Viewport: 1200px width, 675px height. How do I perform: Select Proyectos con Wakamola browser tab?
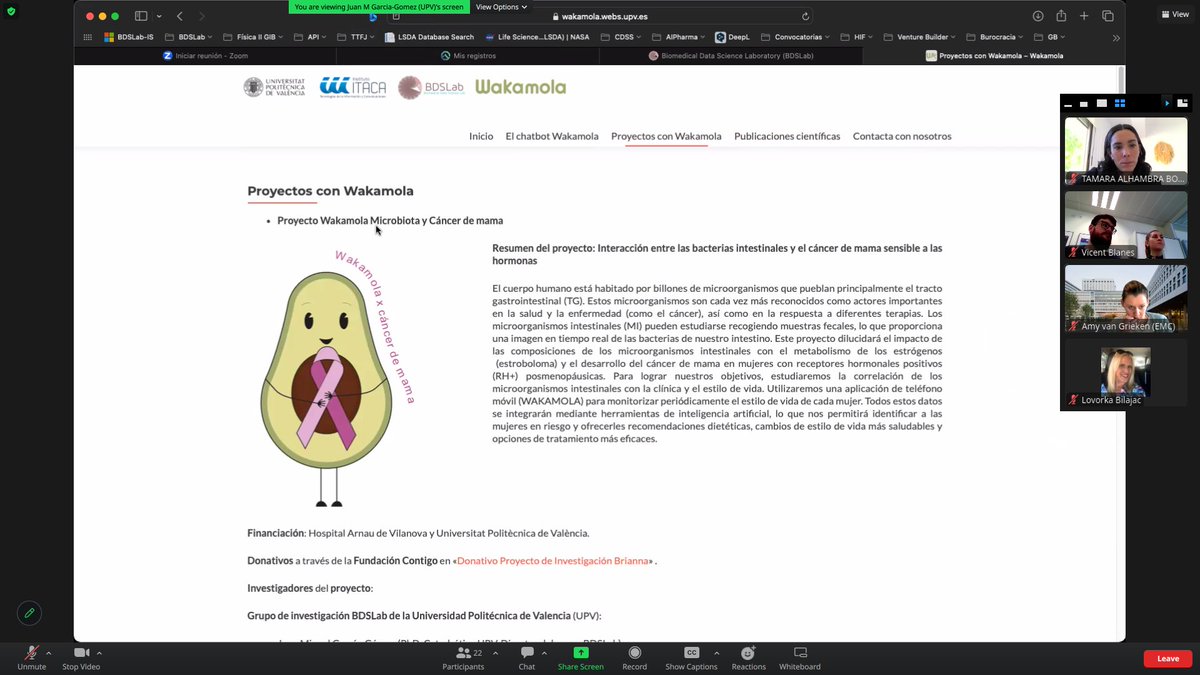point(993,55)
